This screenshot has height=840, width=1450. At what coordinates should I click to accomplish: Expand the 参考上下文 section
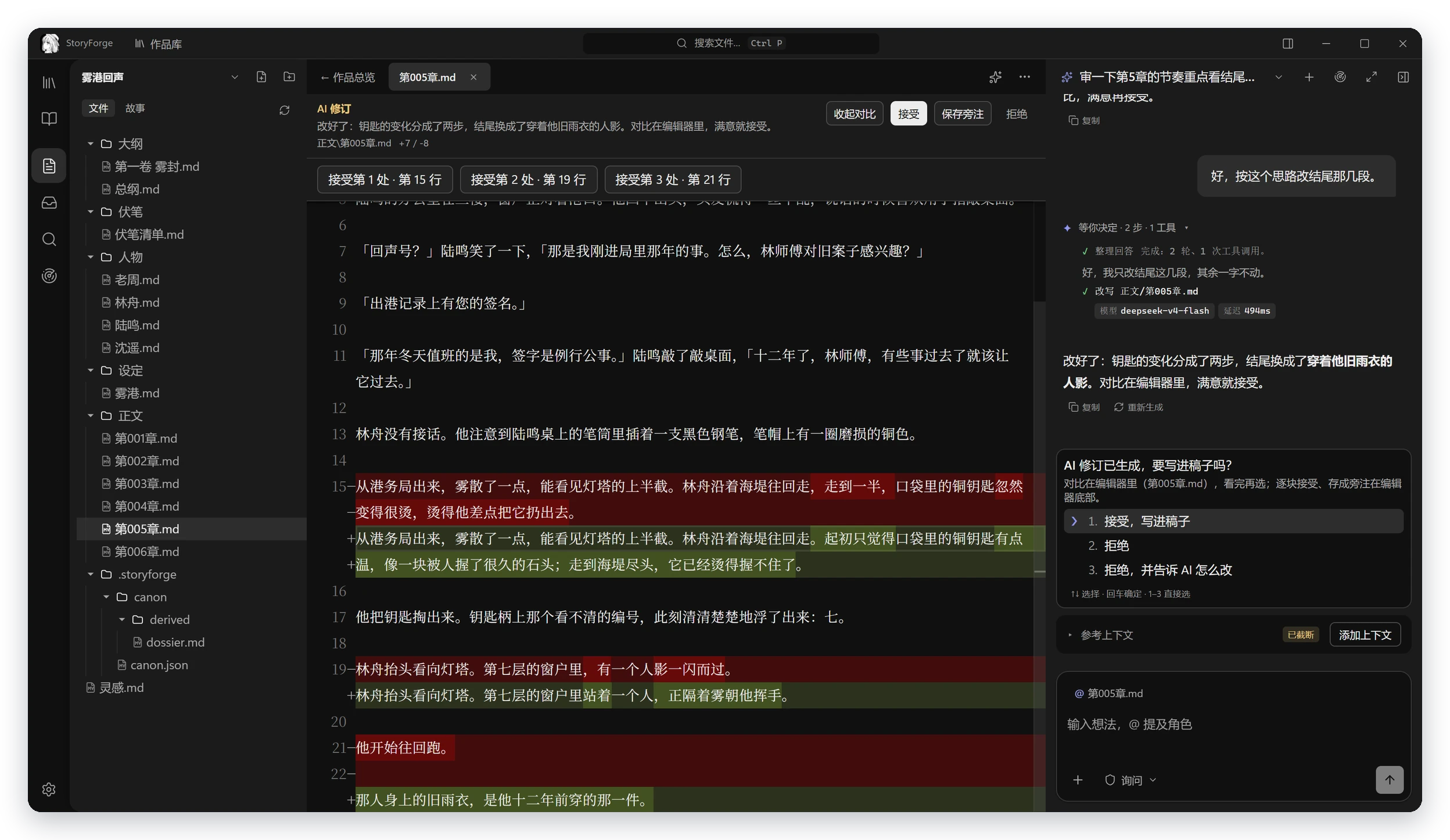pos(1101,635)
